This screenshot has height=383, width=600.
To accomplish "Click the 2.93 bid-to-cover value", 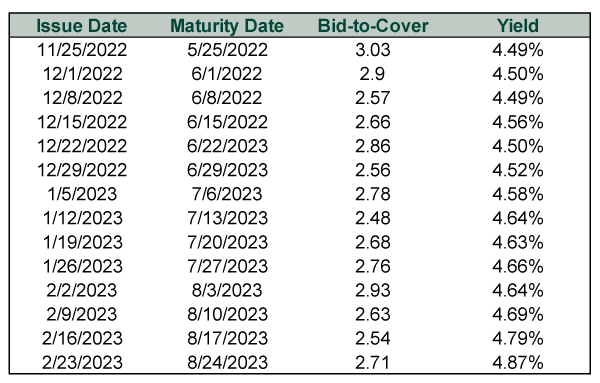I will [373, 290].
